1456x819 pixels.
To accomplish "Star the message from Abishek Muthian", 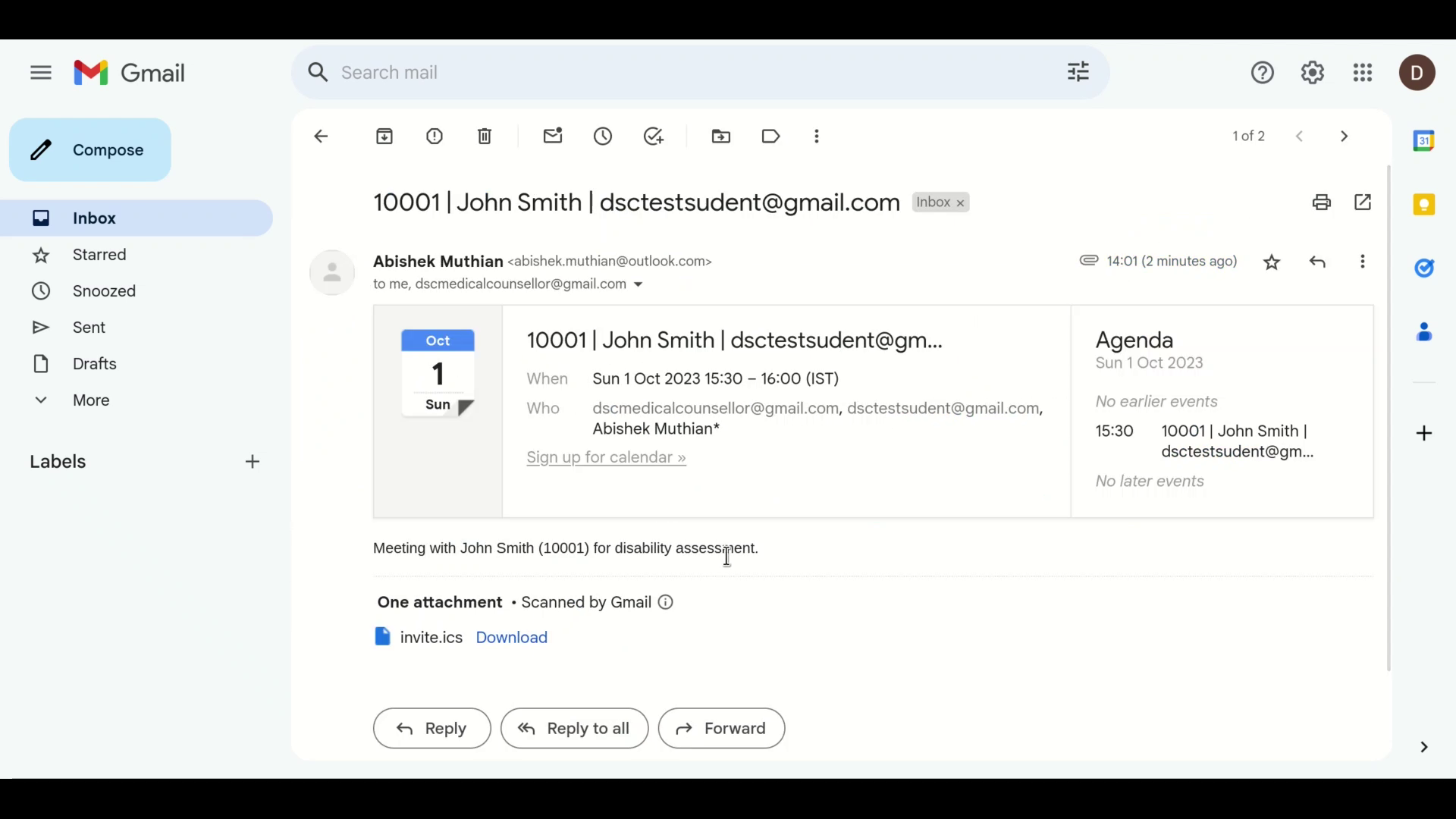I will click(x=1272, y=262).
